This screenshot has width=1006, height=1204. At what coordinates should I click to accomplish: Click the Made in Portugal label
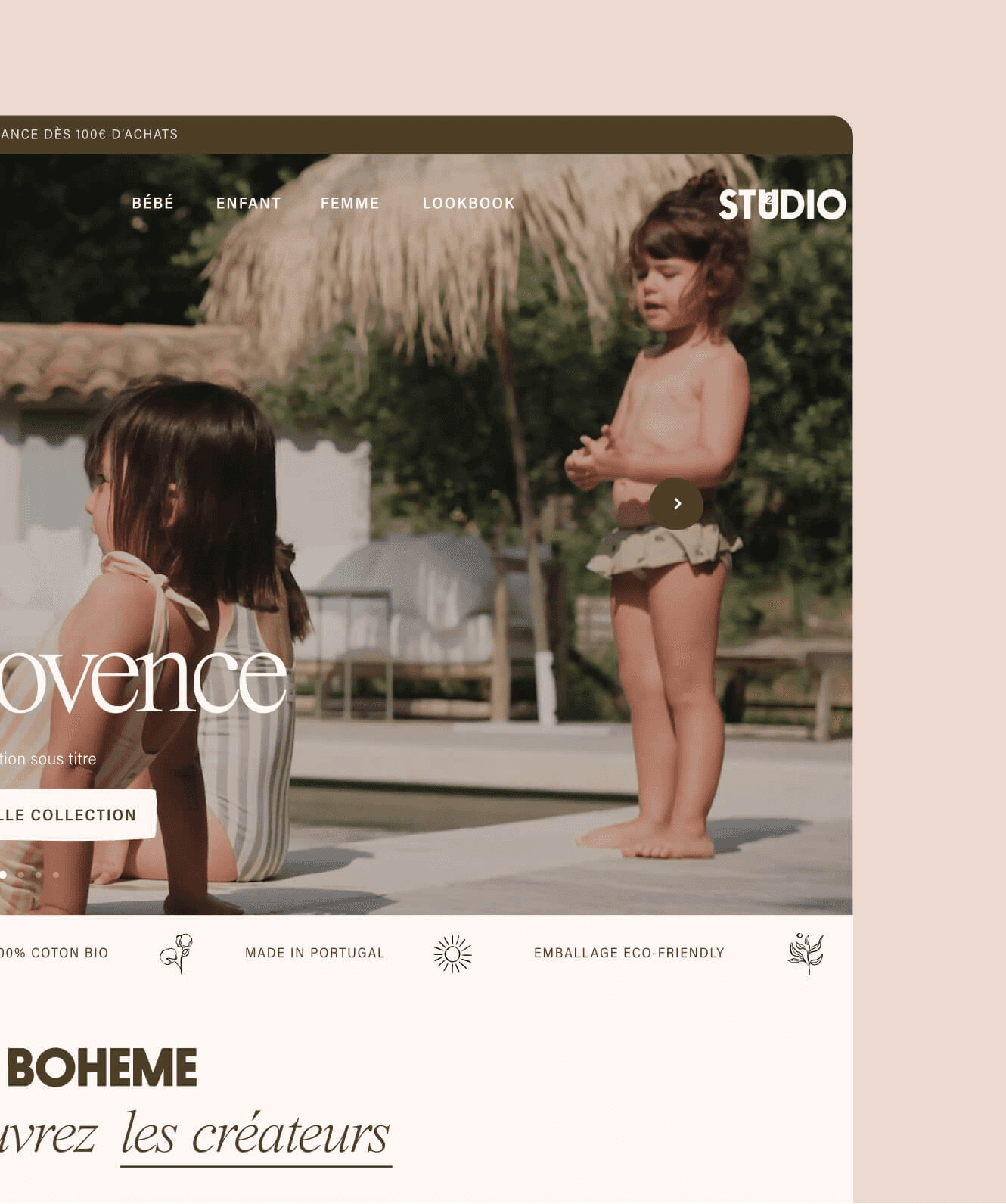315,954
